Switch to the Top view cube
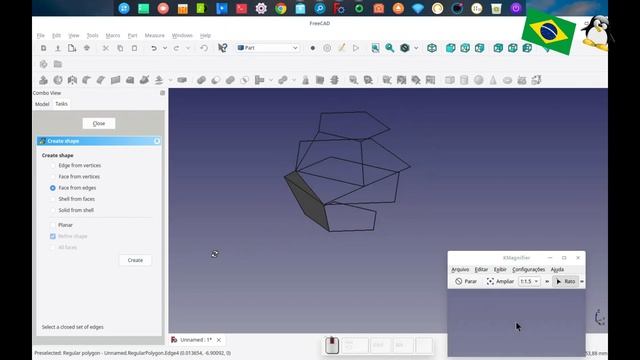640x360 pixels. coord(465,48)
